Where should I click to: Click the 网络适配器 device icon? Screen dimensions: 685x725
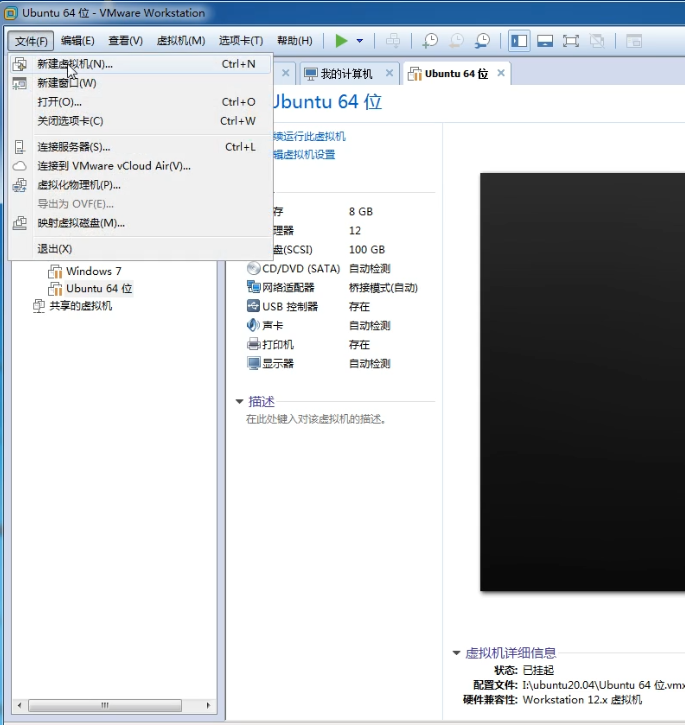253,287
